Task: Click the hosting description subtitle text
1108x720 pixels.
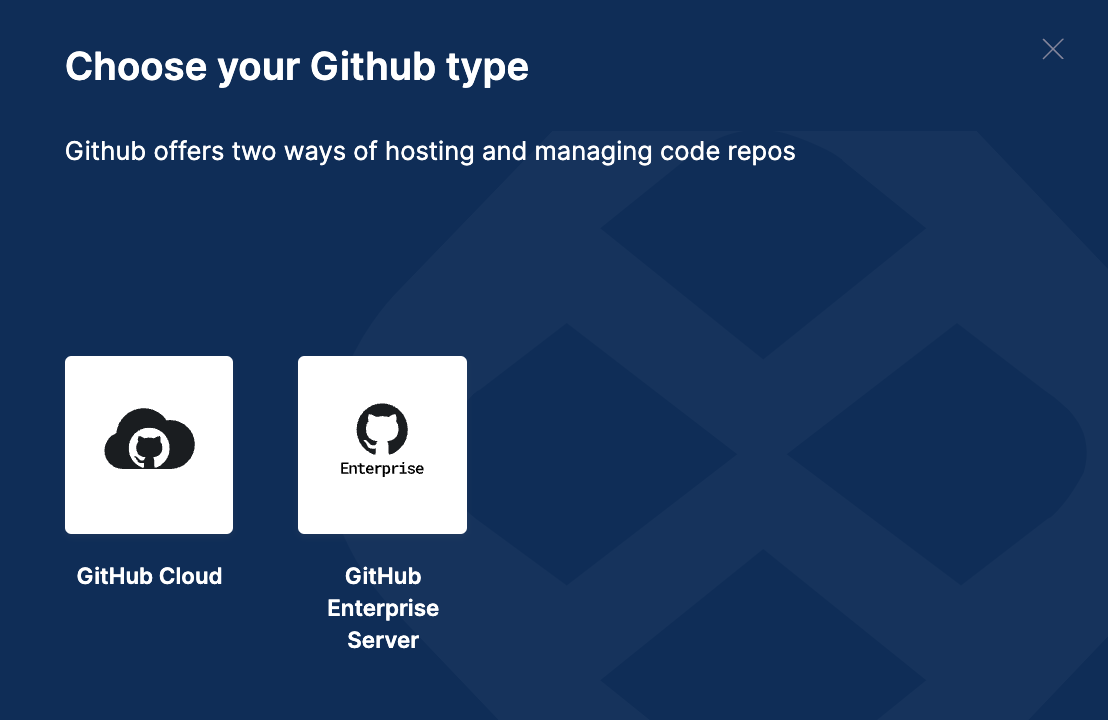Action: (x=430, y=151)
